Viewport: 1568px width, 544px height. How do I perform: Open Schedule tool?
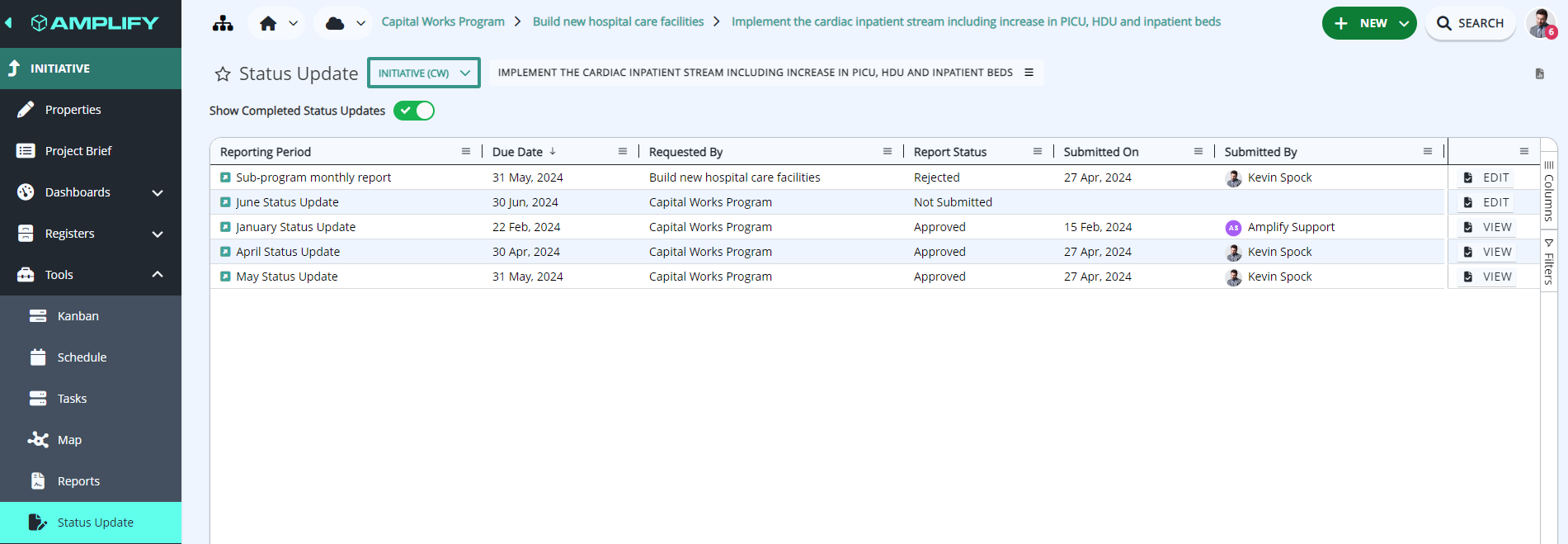(x=91, y=357)
